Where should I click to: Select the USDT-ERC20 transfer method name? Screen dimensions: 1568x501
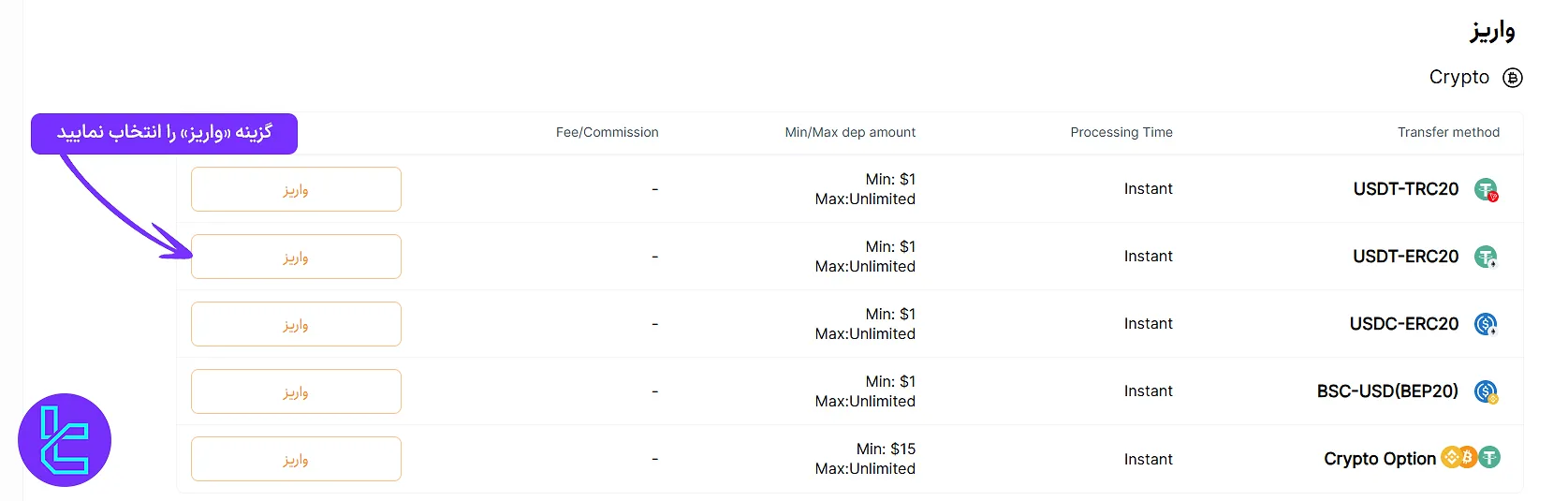pyautogui.click(x=1405, y=257)
